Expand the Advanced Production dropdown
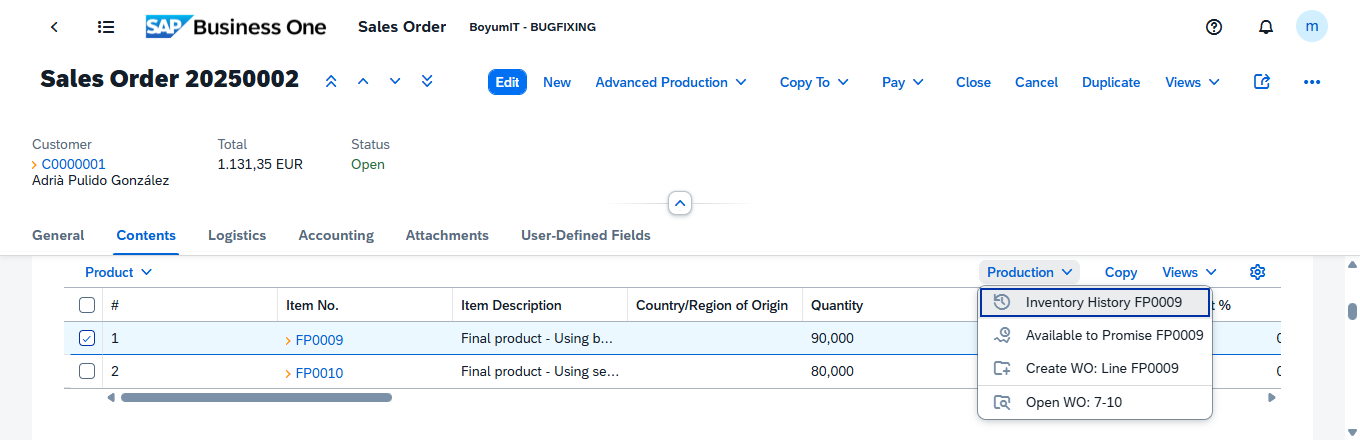Image resolution: width=1360 pixels, height=440 pixels. (671, 82)
